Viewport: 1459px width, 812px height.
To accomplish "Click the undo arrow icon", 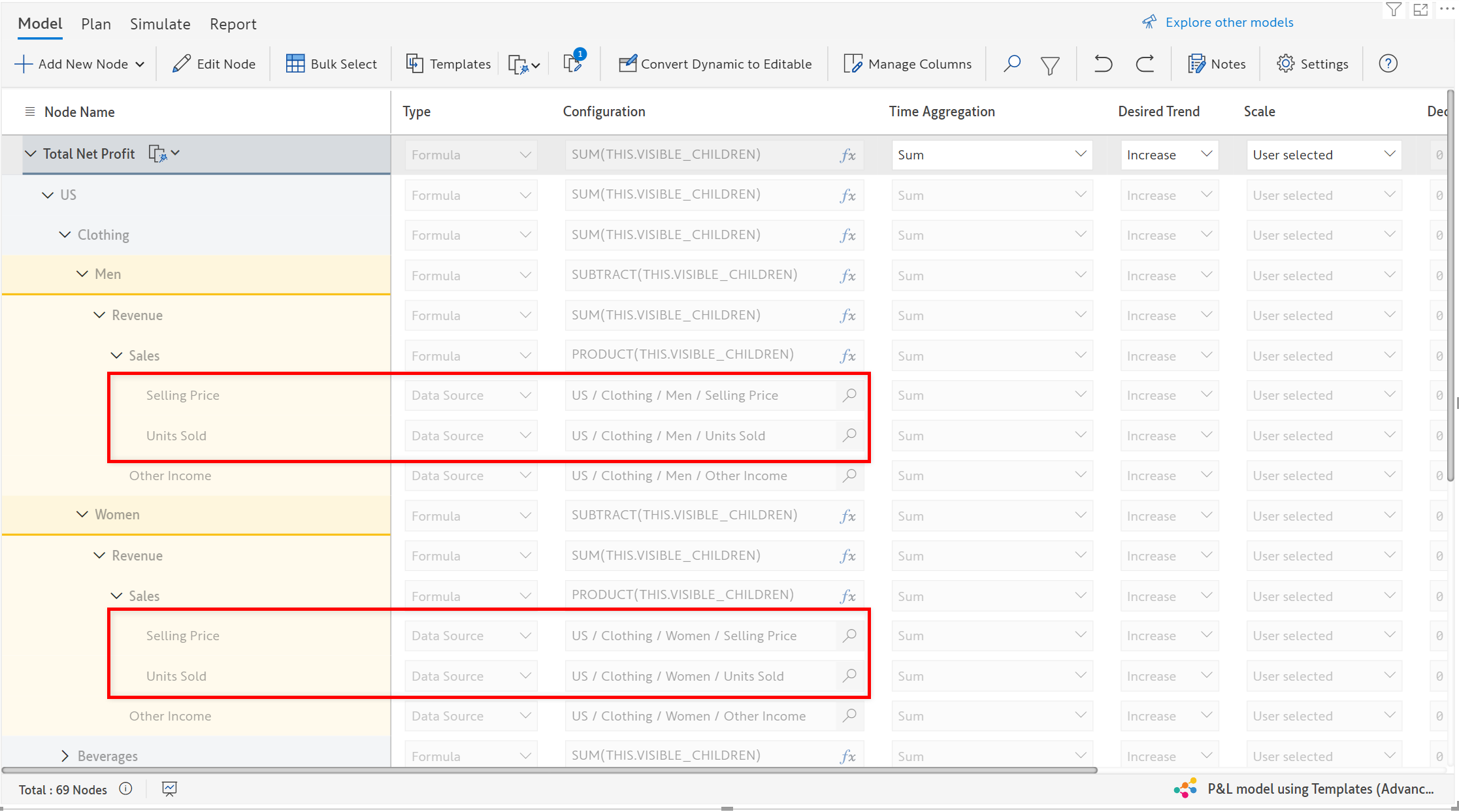I will pyautogui.click(x=1103, y=64).
